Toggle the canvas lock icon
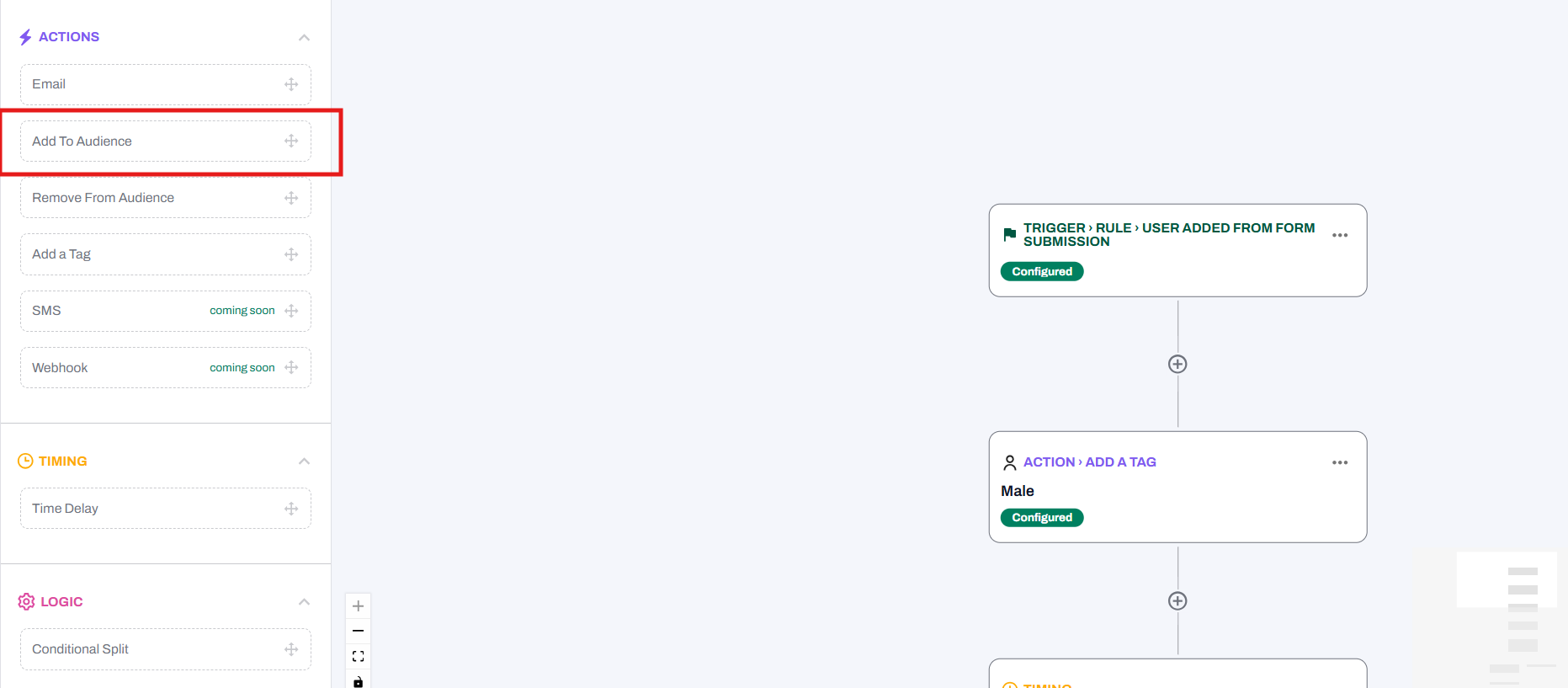This screenshot has height=688, width=1568. 358,680
